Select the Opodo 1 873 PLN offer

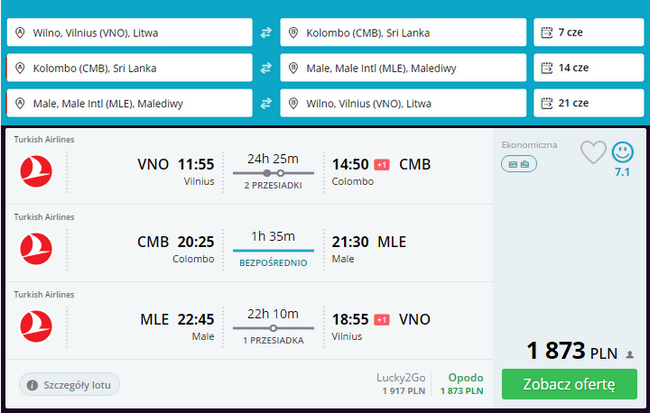[465, 385]
